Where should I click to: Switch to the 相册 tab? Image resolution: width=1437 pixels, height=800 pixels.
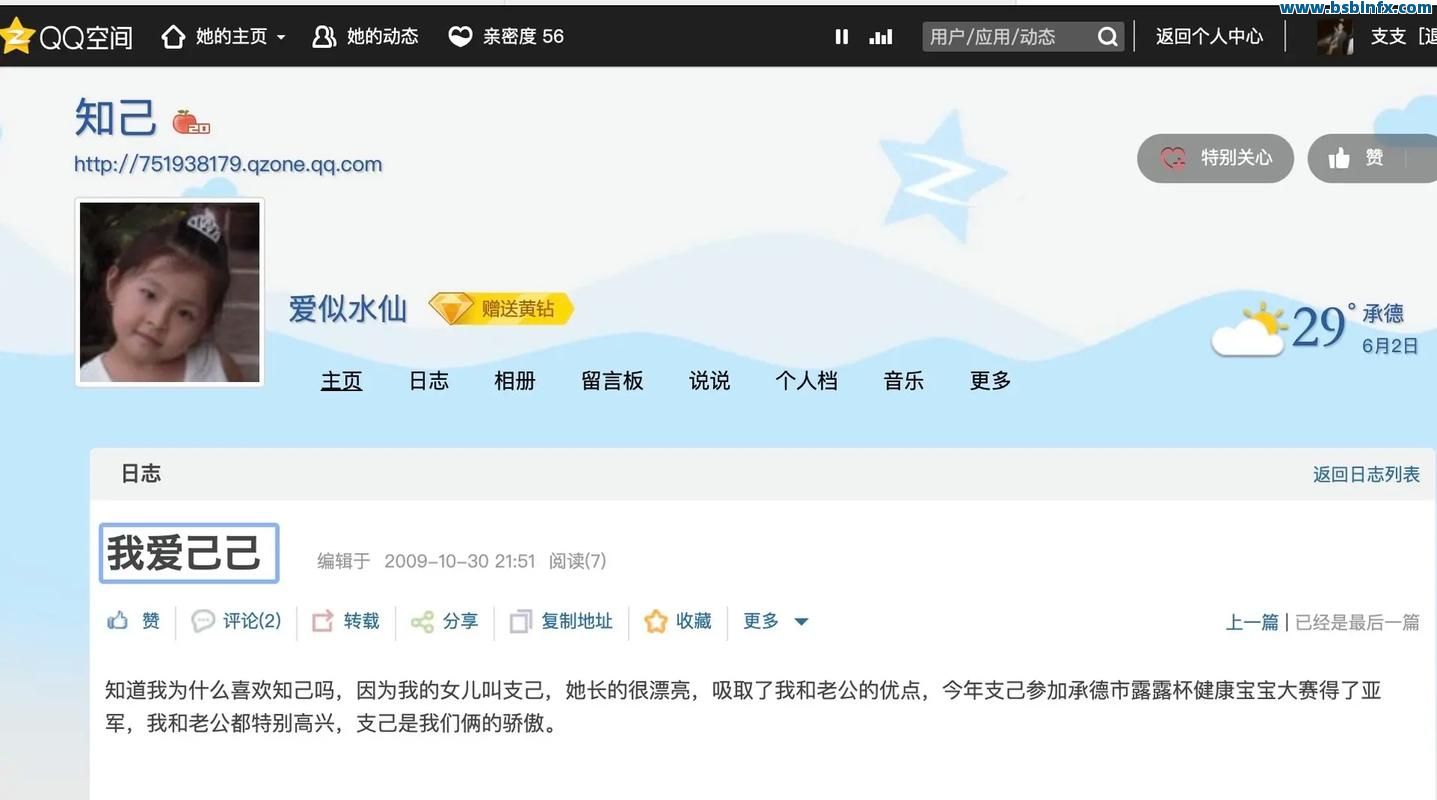tap(515, 381)
